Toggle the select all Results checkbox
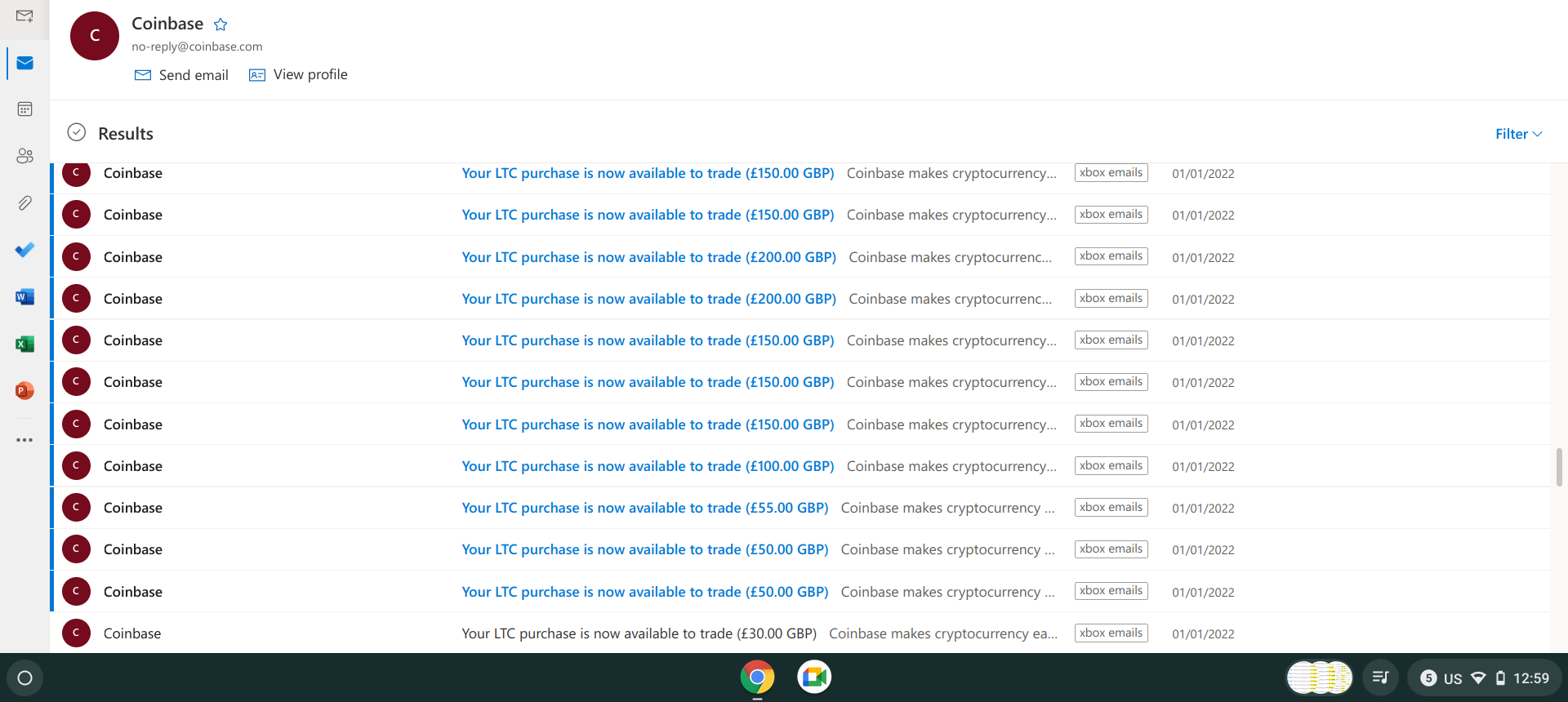Screen dimensions: 1568x702 pyautogui.click(x=77, y=132)
